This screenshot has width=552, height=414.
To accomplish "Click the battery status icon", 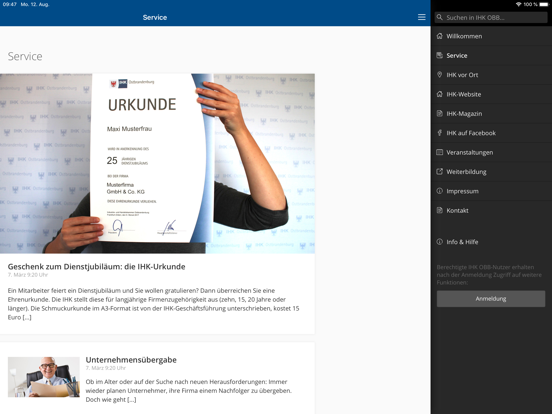I will tap(544, 4).
